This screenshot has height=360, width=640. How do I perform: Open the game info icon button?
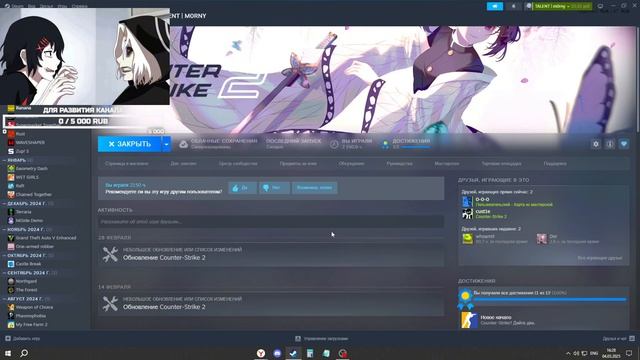coord(610,144)
